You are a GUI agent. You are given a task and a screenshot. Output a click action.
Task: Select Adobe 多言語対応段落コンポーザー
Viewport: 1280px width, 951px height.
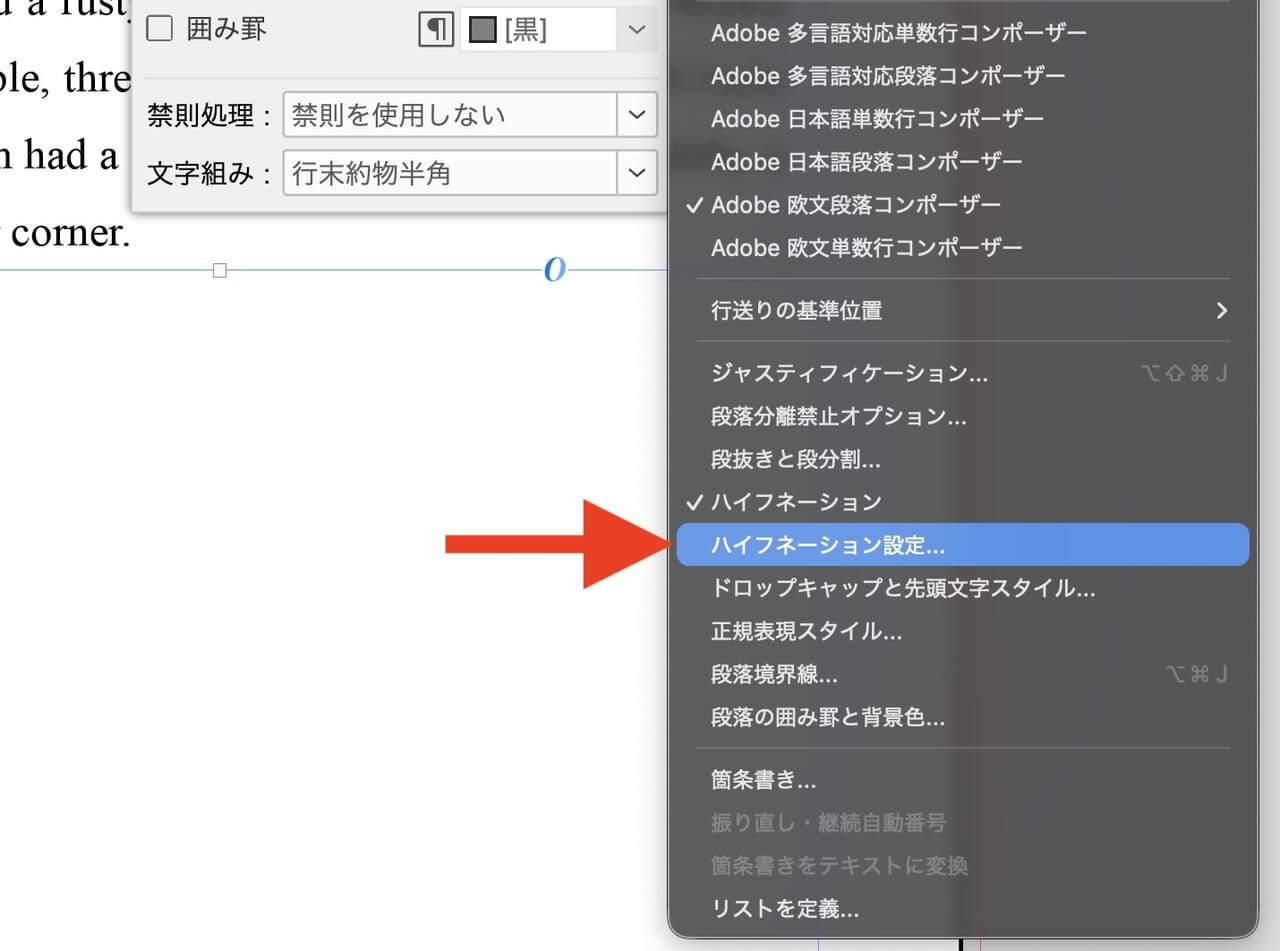963,76
